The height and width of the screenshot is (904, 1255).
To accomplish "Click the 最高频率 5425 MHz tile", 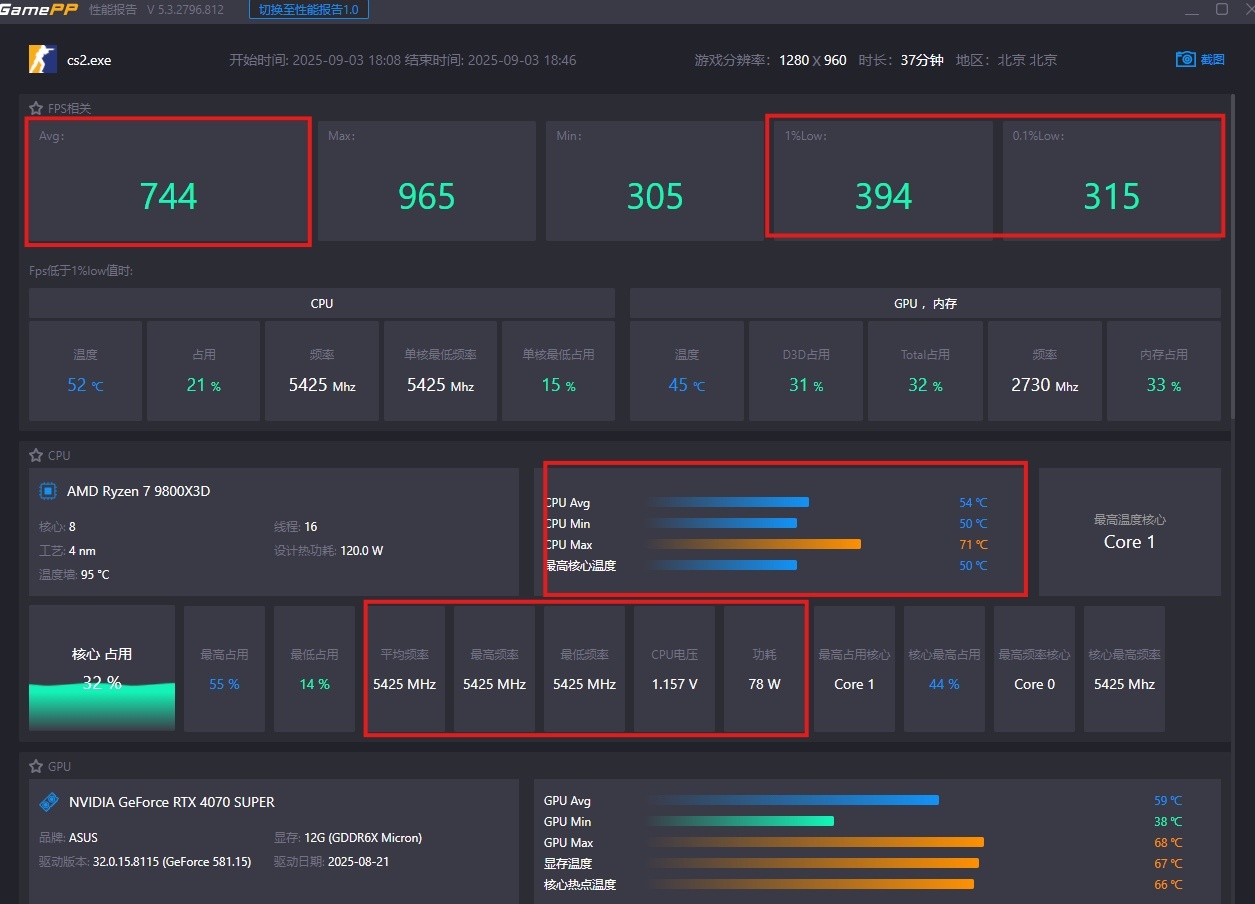I will 494,668.
